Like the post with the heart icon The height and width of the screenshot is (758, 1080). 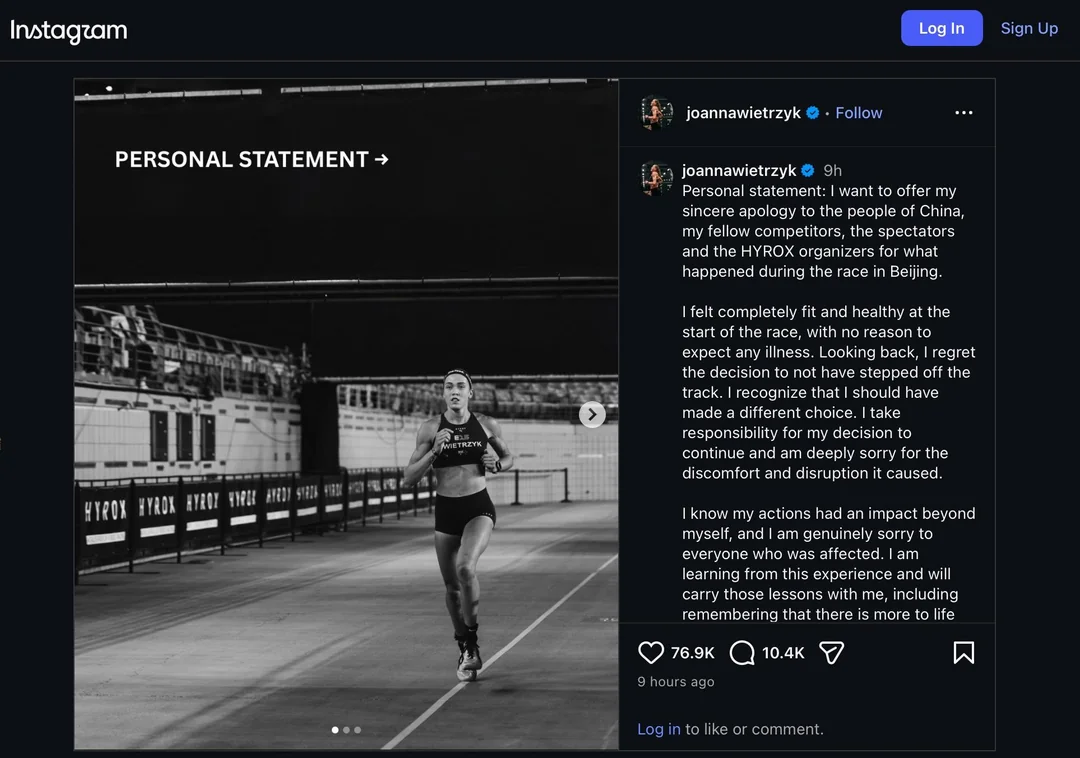pyautogui.click(x=650, y=652)
